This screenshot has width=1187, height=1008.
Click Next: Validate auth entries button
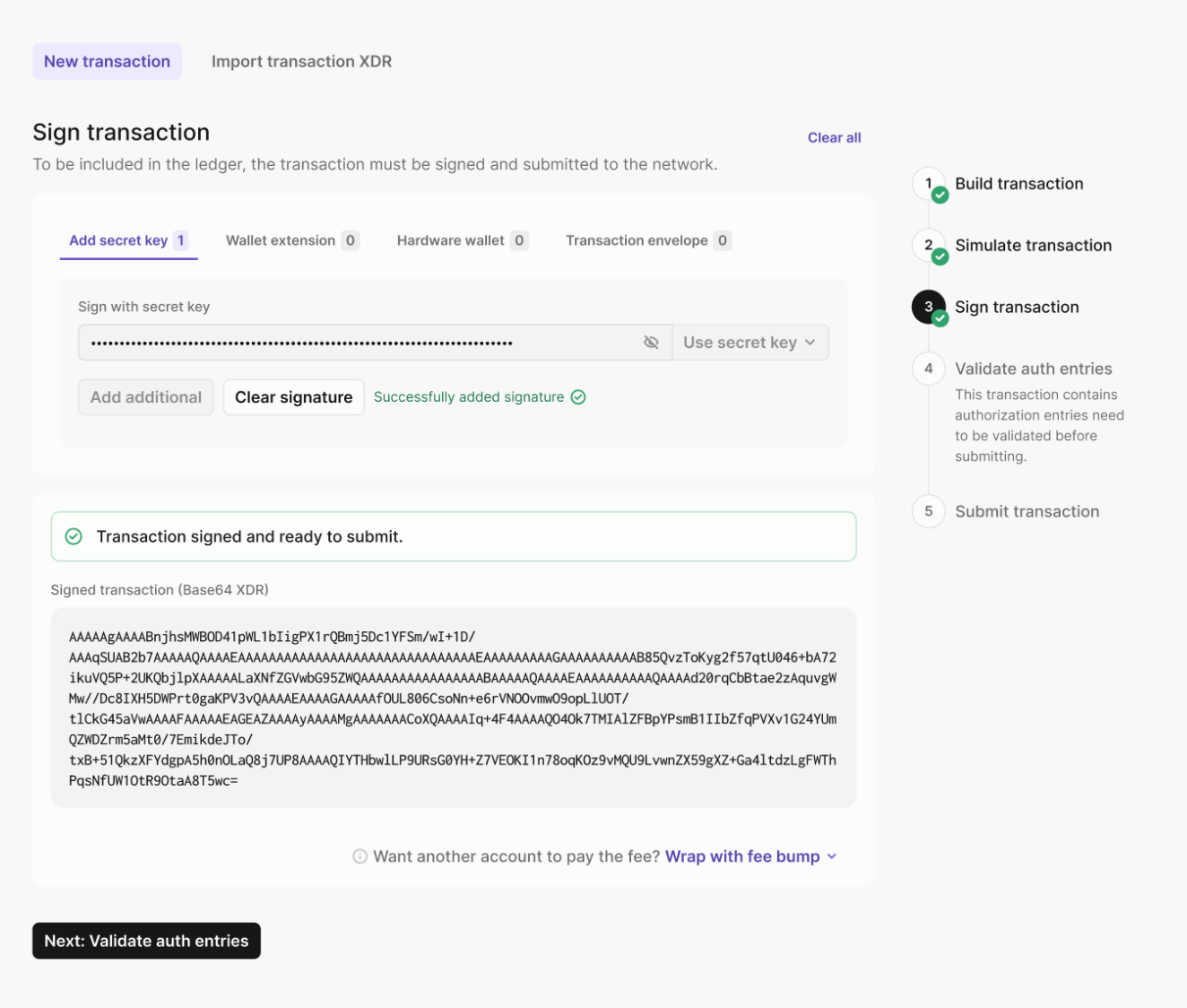tap(146, 941)
